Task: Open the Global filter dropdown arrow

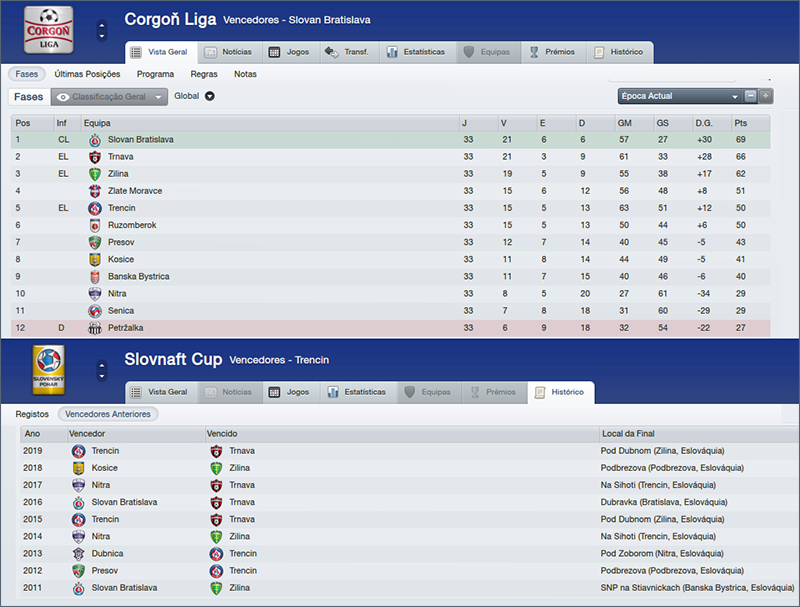Action: 210,97
